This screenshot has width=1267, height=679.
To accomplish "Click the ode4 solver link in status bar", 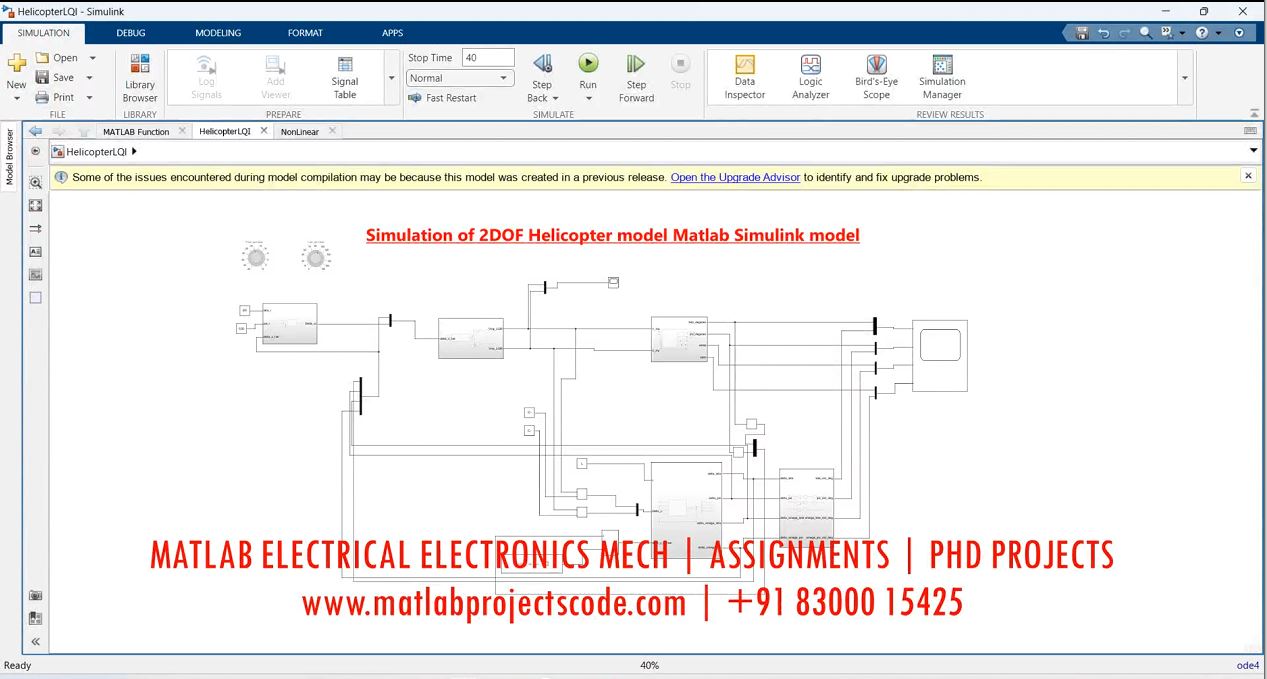I will click(1247, 665).
